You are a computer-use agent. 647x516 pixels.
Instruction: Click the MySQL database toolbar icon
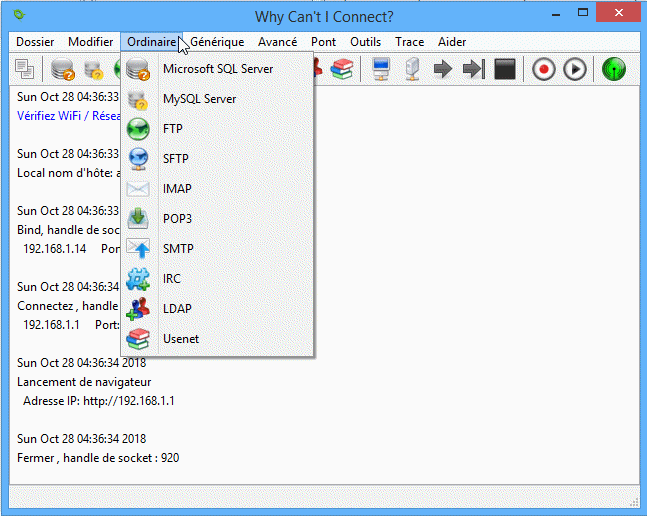(93, 69)
